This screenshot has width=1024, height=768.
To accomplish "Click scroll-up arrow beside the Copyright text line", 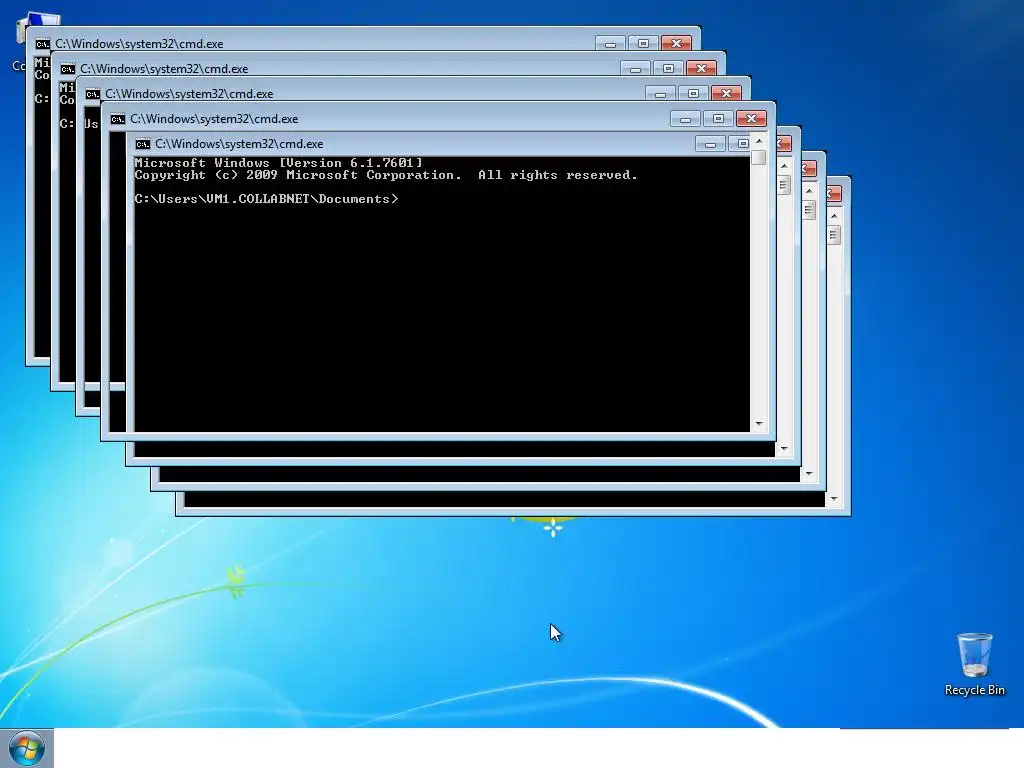I will pos(759,141).
